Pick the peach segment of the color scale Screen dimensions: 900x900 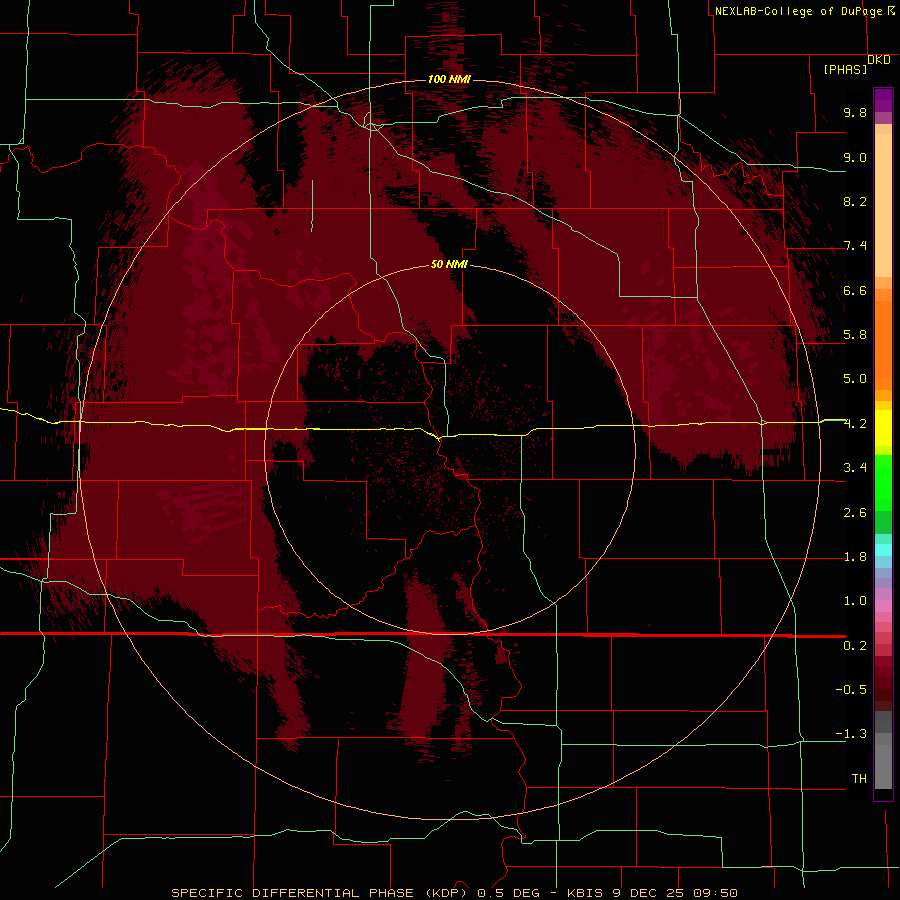pyautogui.click(x=883, y=205)
